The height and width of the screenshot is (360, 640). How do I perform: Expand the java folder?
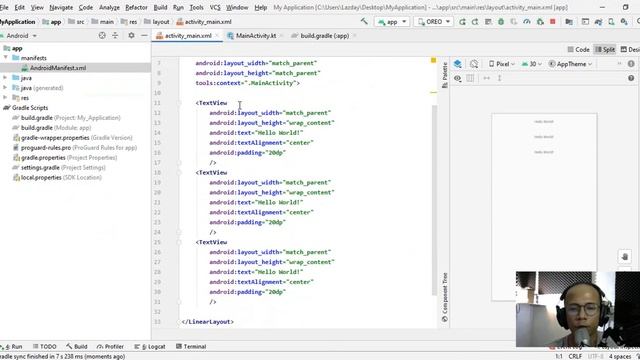(x=5, y=78)
